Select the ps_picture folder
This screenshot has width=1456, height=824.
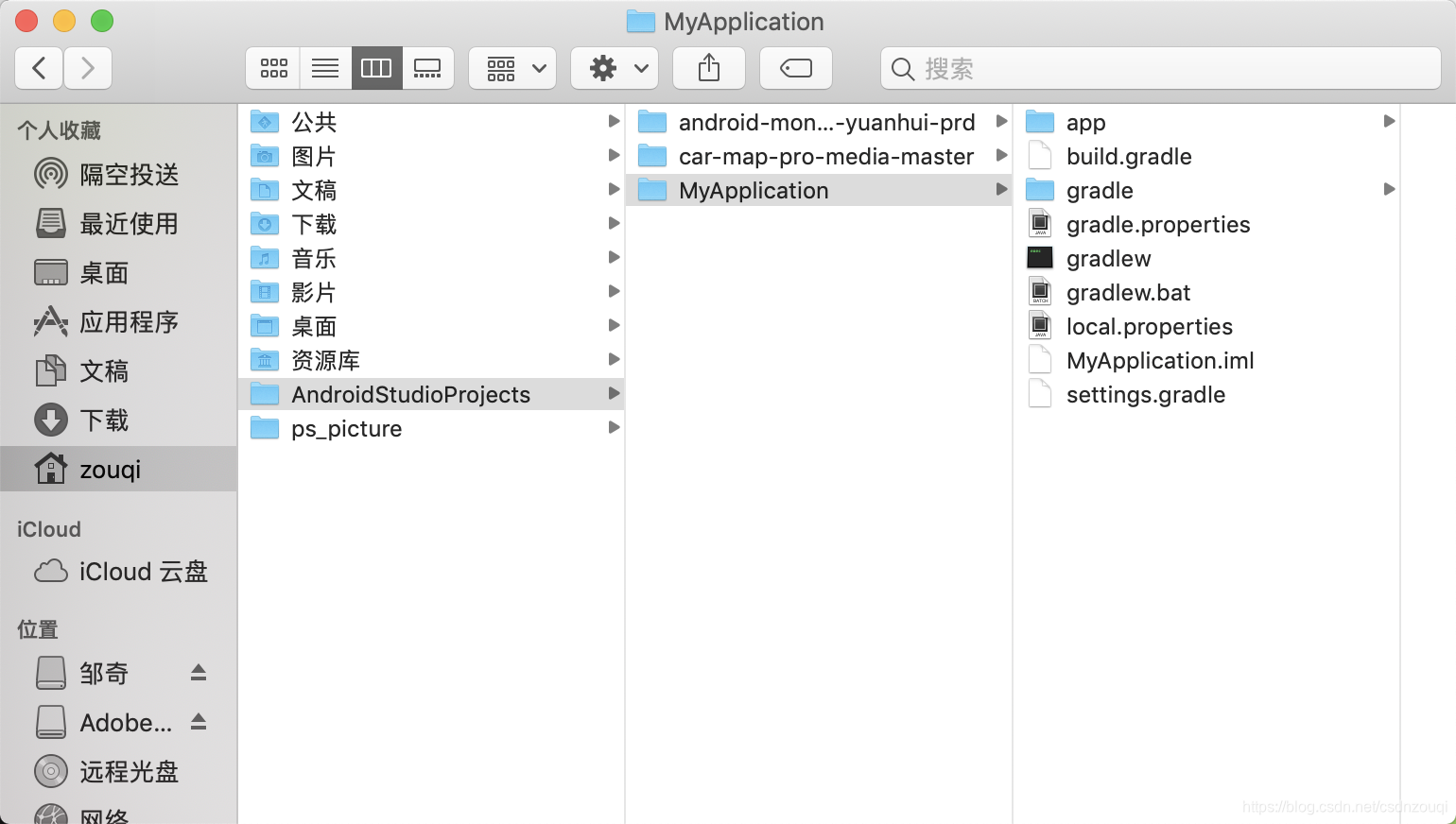431,428
